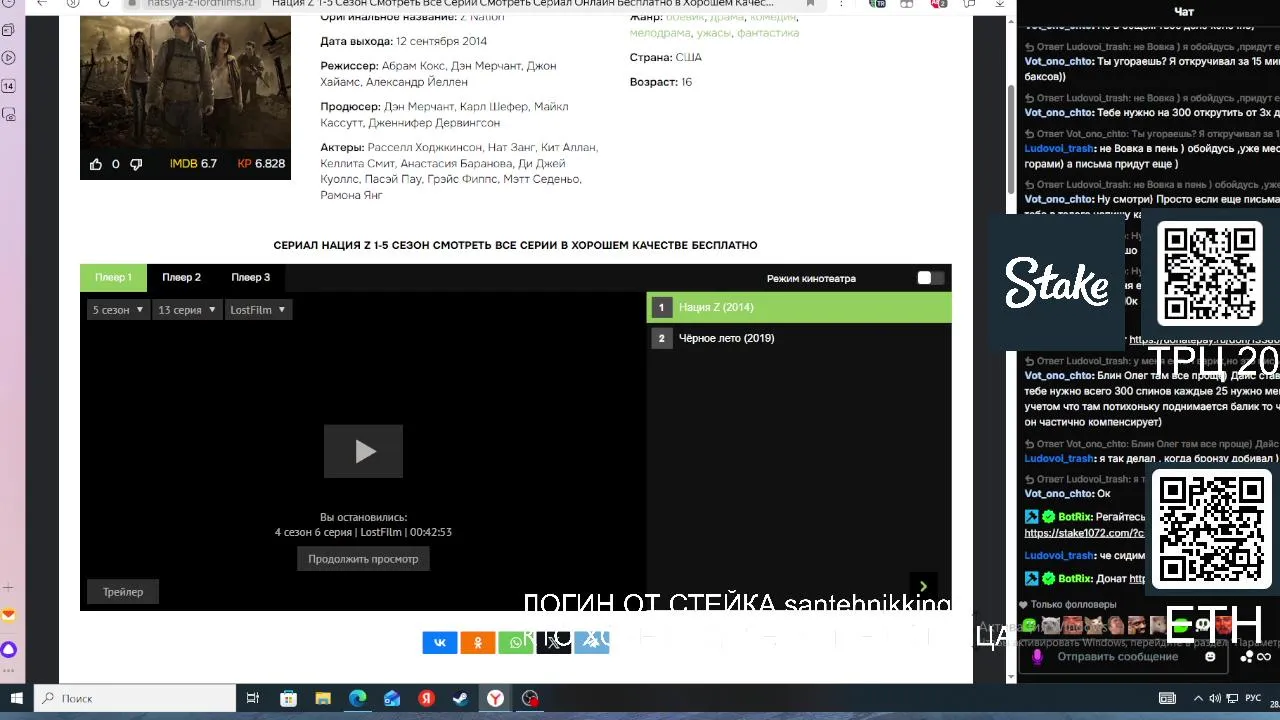Image resolution: width=1280 pixels, height=720 pixels.
Task: Open Steam from taskbar
Action: 461,698
